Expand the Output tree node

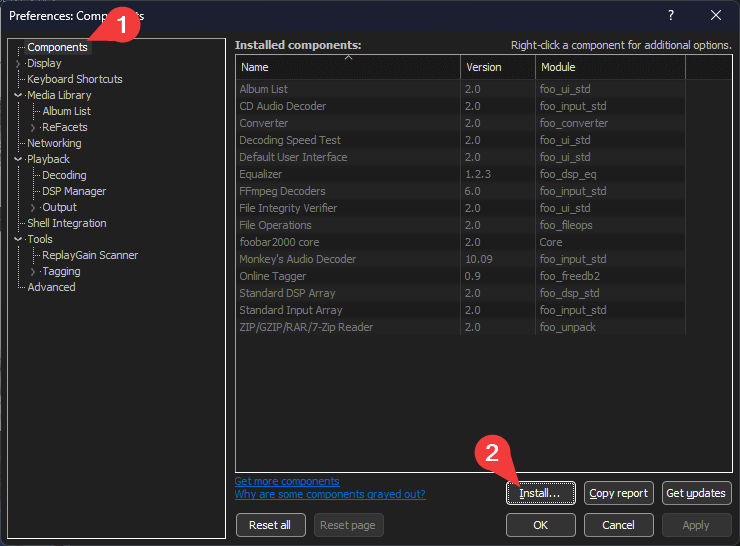click(x=33, y=207)
